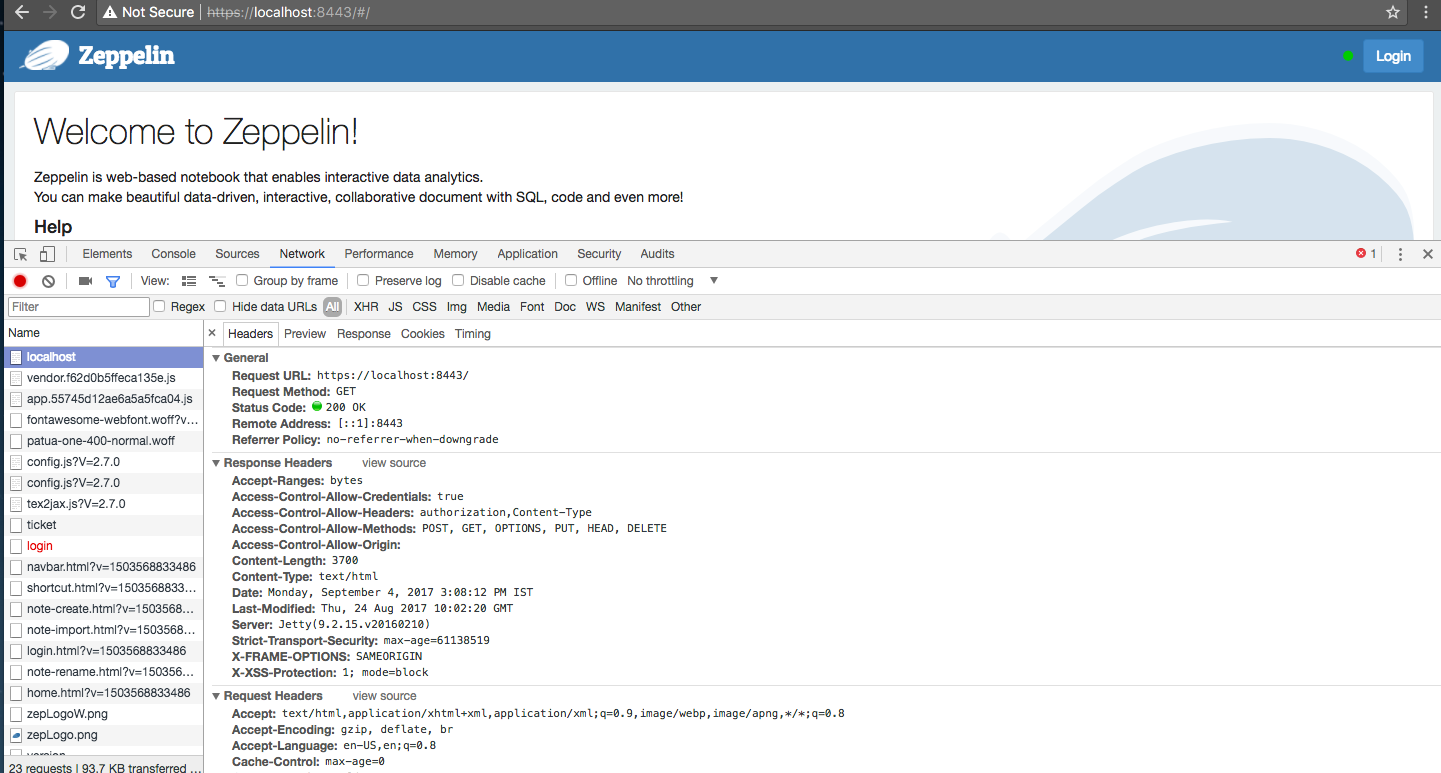Open the Elements tab

coord(107,254)
